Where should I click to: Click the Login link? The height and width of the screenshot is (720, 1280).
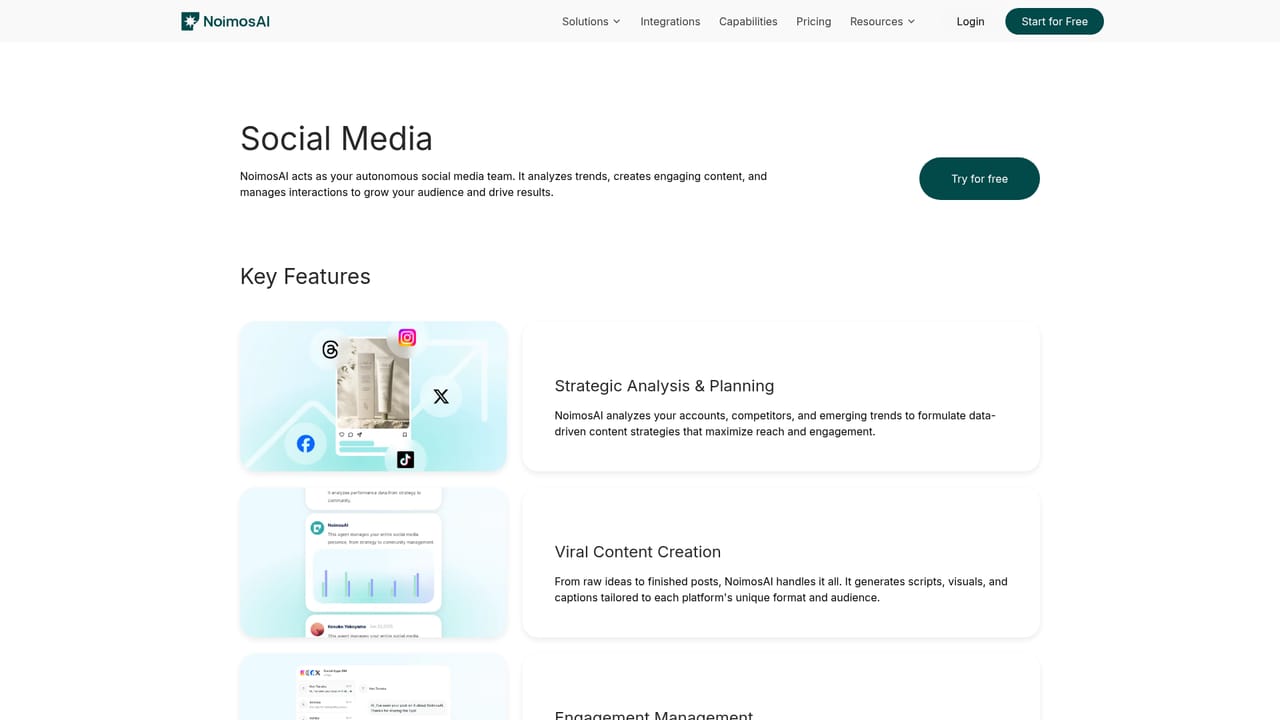pos(970,21)
